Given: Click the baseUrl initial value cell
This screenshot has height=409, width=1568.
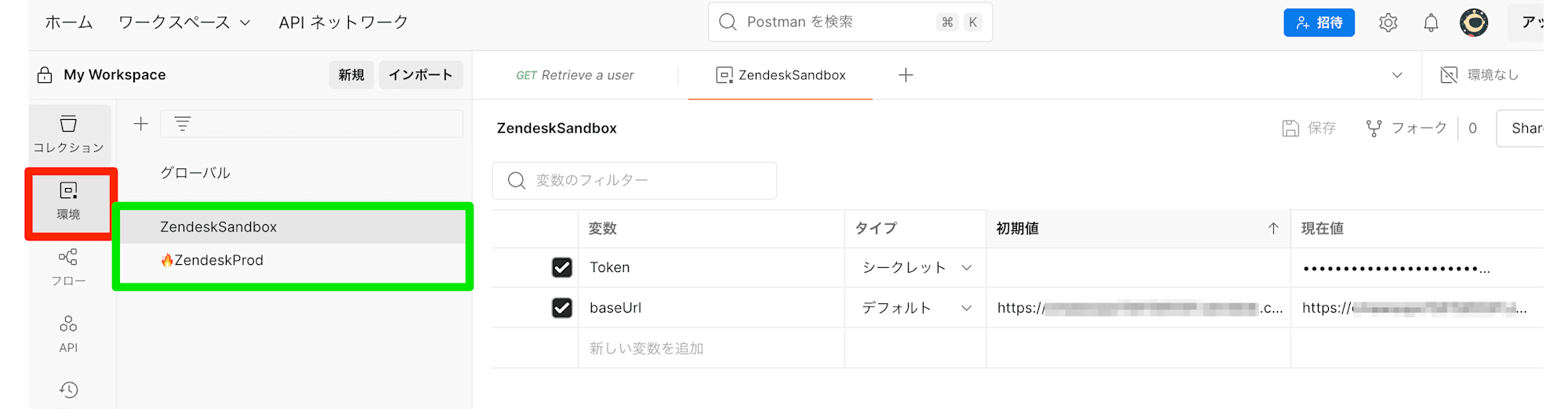Looking at the screenshot, I should pos(1138,308).
